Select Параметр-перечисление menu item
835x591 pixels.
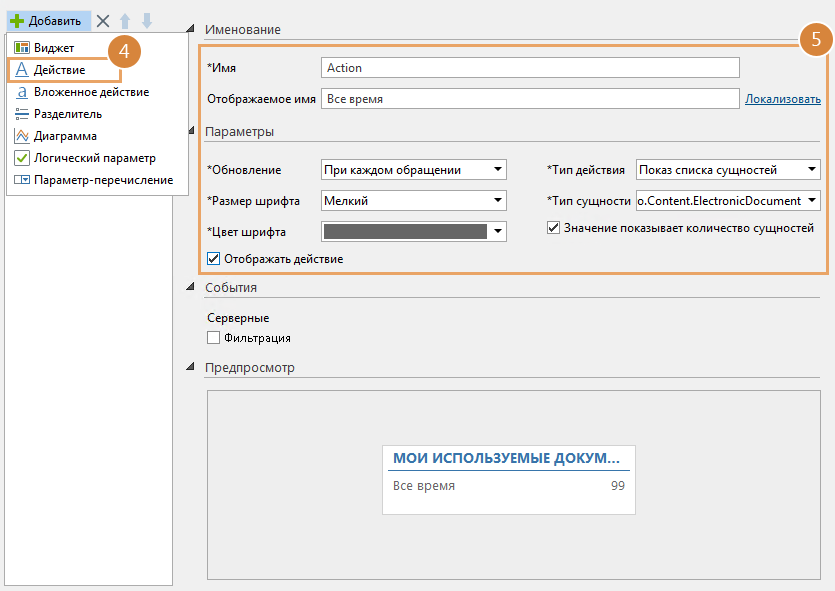tap(103, 180)
